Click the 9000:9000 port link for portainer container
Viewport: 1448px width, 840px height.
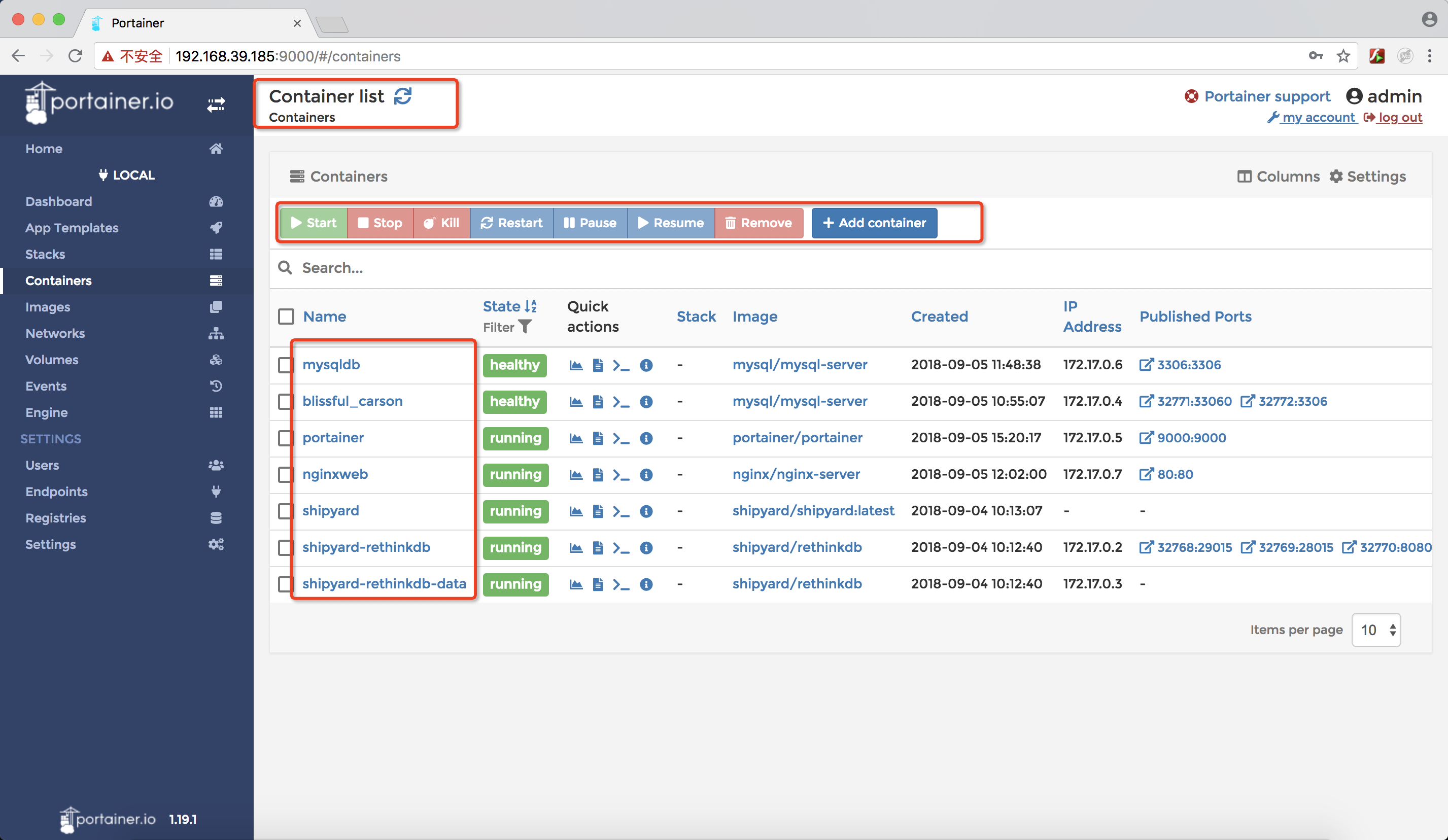pos(1189,437)
